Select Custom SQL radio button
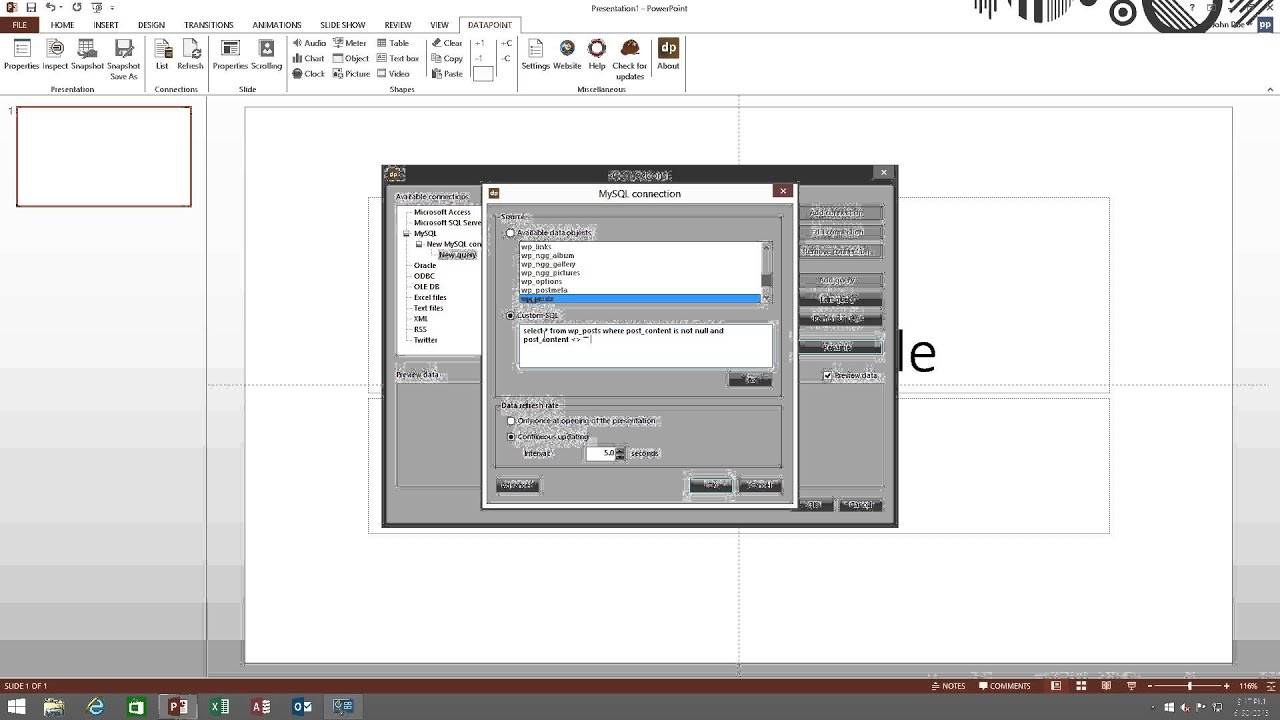 coord(511,316)
